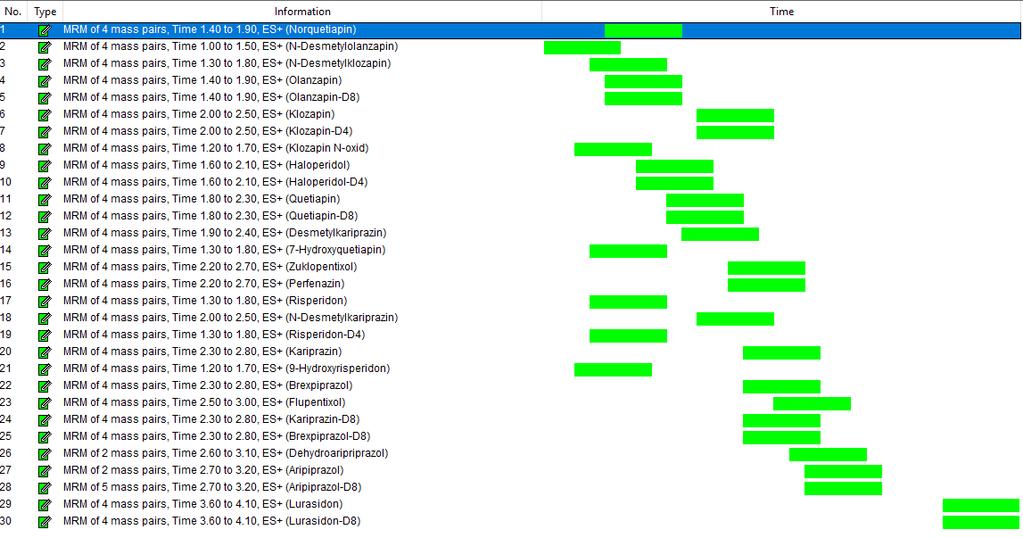Click the edit icon for Olanzapin-D8
1023x538 pixels.
pyautogui.click(x=44, y=98)
